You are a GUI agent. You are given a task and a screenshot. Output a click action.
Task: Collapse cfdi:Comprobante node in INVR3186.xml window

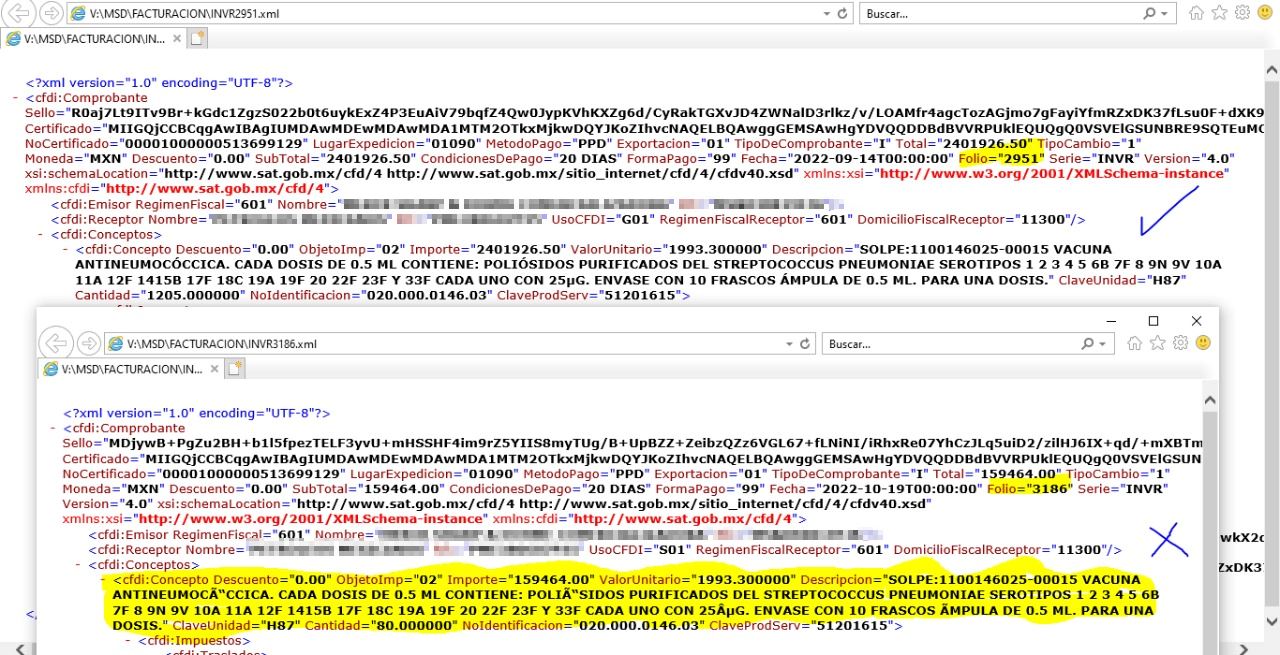[x=54, y=428]
